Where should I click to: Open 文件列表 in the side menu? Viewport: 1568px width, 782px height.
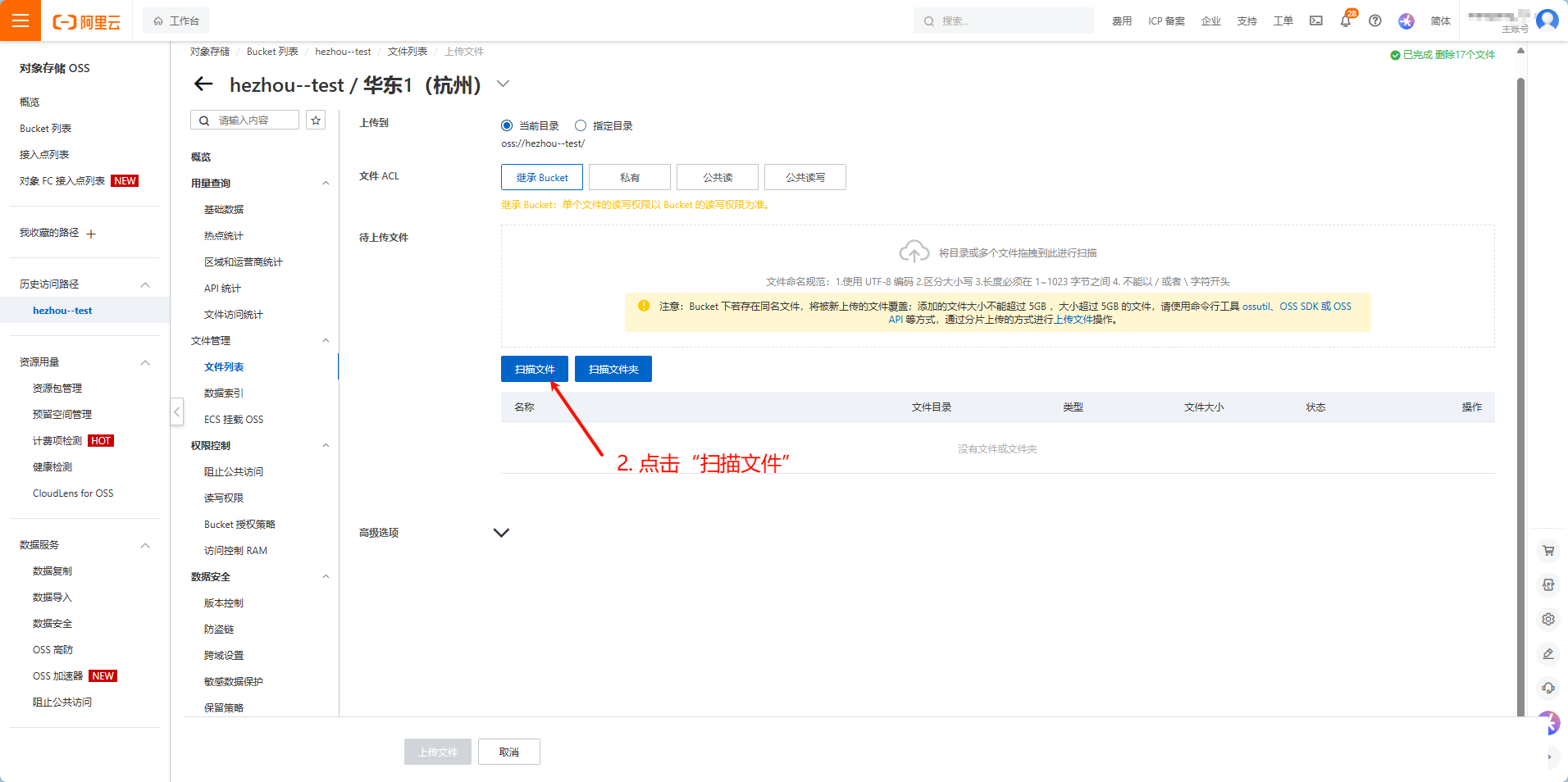(224, 367)
